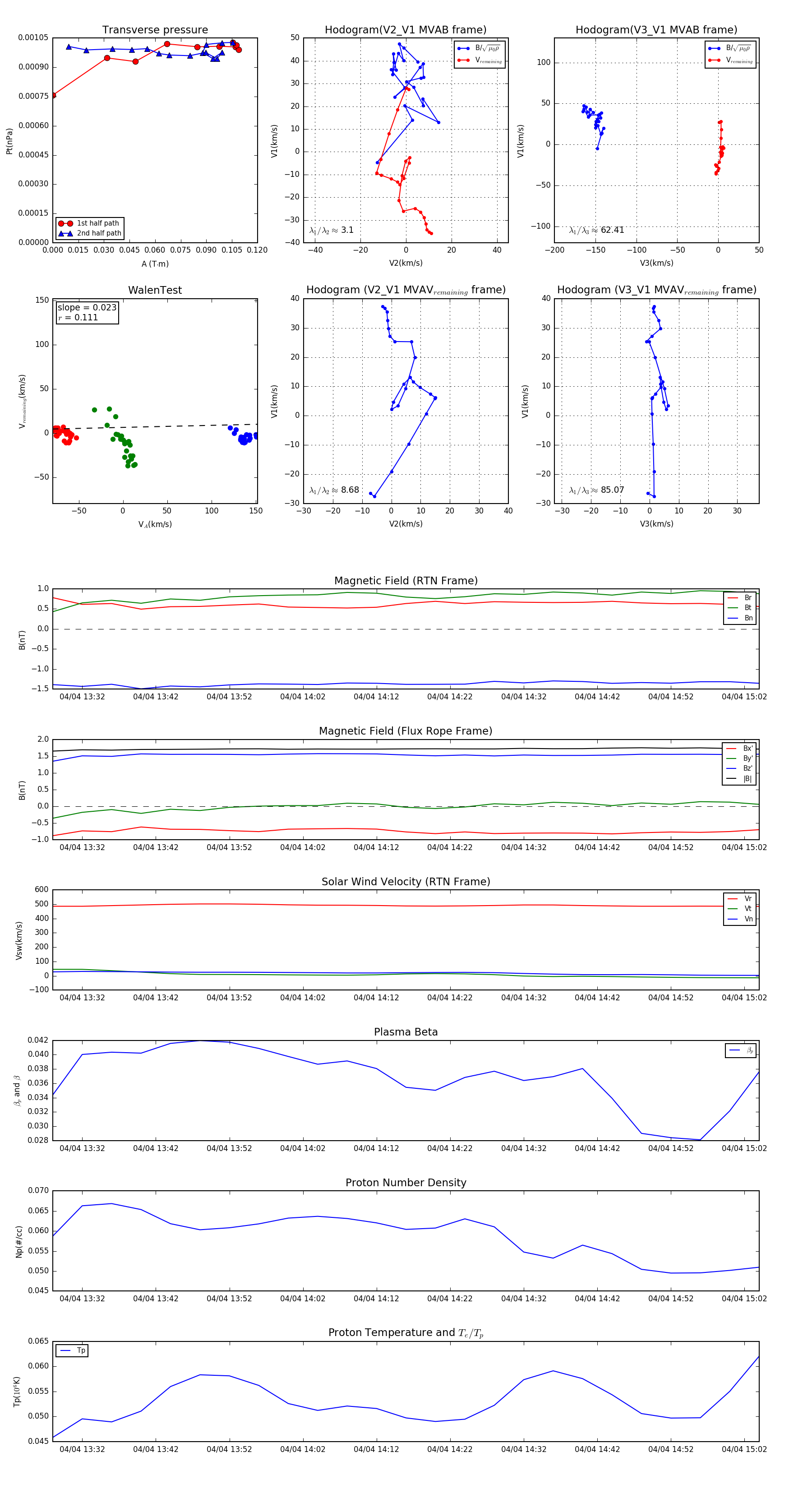Select the "Bz'" legend entry

(739, 769)
